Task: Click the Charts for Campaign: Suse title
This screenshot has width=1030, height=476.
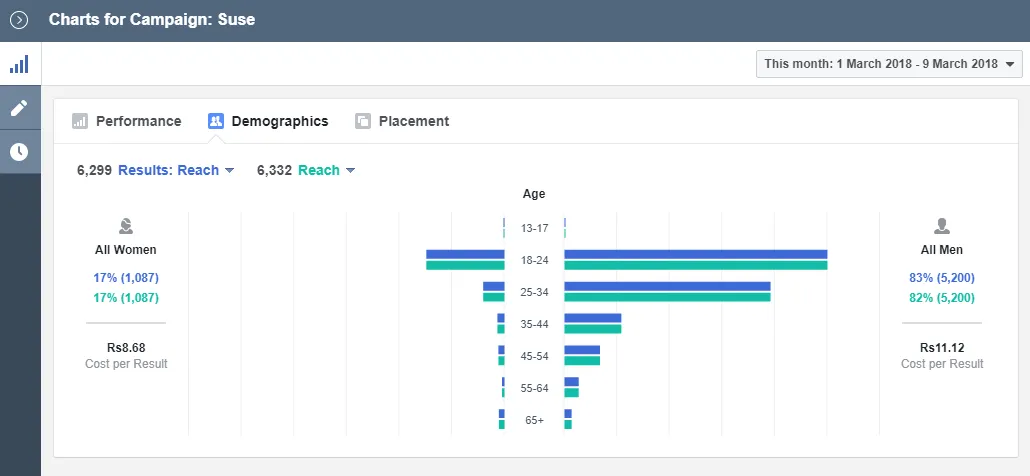Action: click(x=152, y=19)
